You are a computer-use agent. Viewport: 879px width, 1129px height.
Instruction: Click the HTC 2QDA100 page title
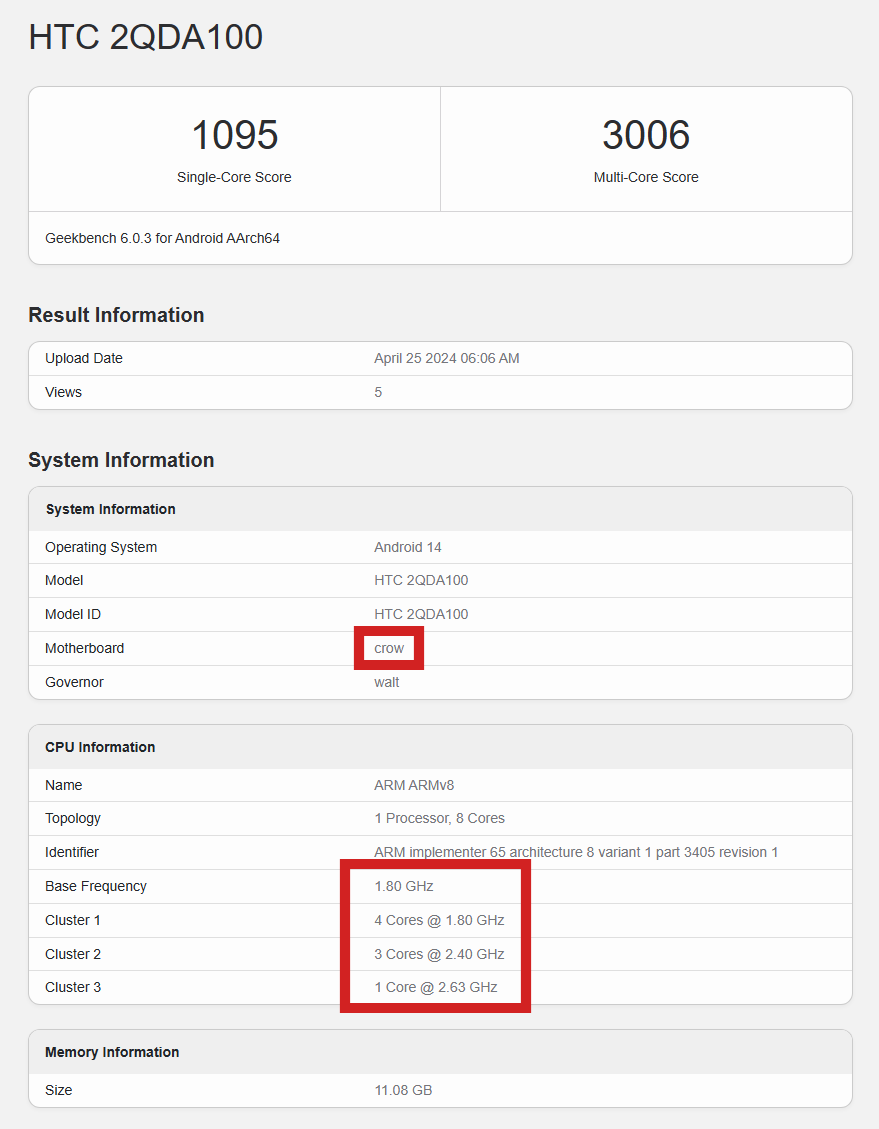(x=146, y=37)
